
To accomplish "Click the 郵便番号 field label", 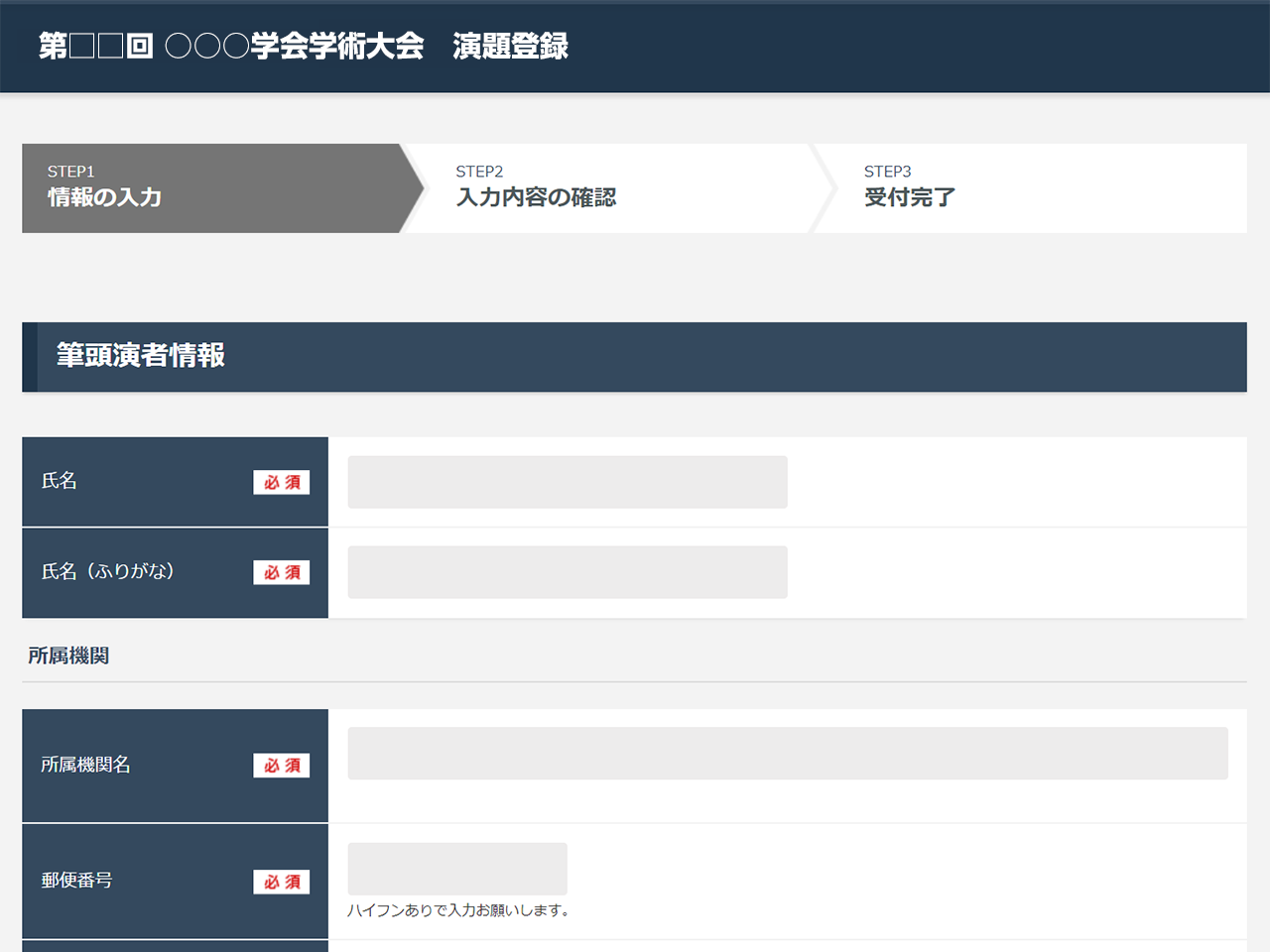I will (76, 880).
